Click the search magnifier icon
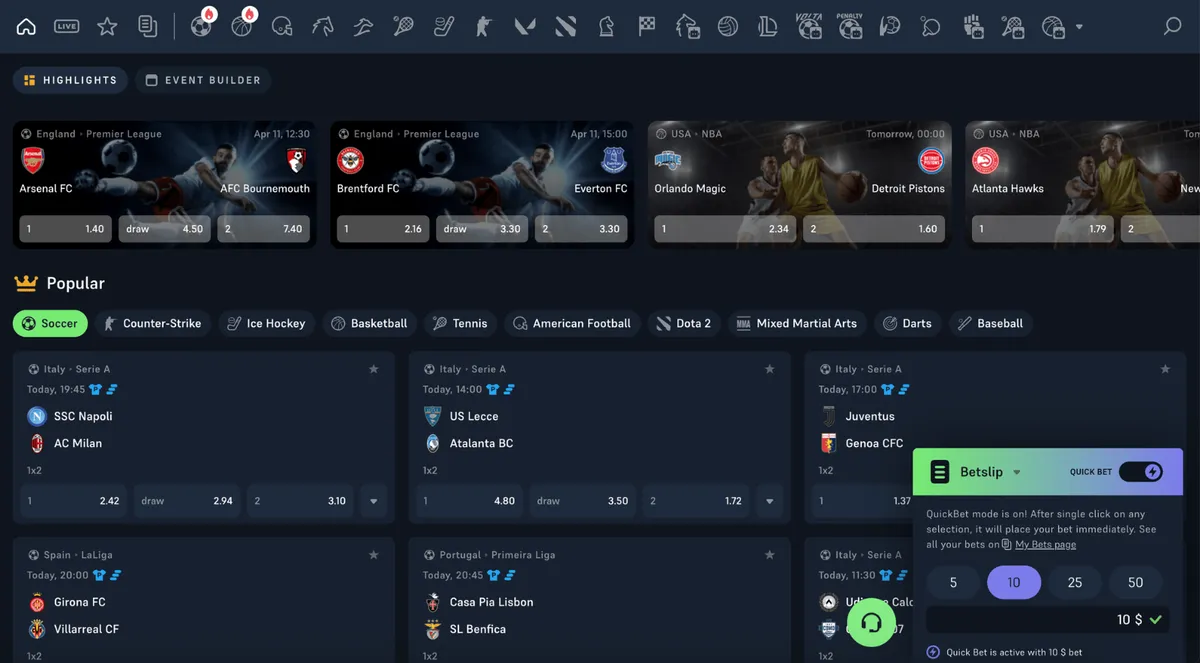Screen dimensions: 1200x663 pos(1172,27)
